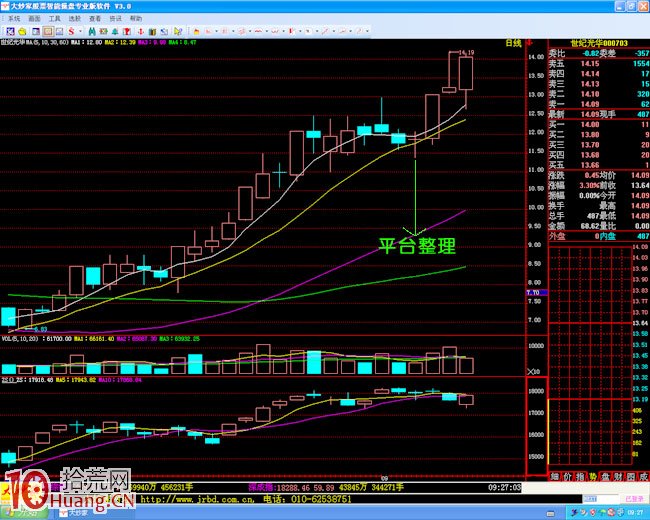Click the highlighted chart-window toolbar icon
The width and height of the screenshot is (650, 520).
pyautogui.click(x=48, y=31)
